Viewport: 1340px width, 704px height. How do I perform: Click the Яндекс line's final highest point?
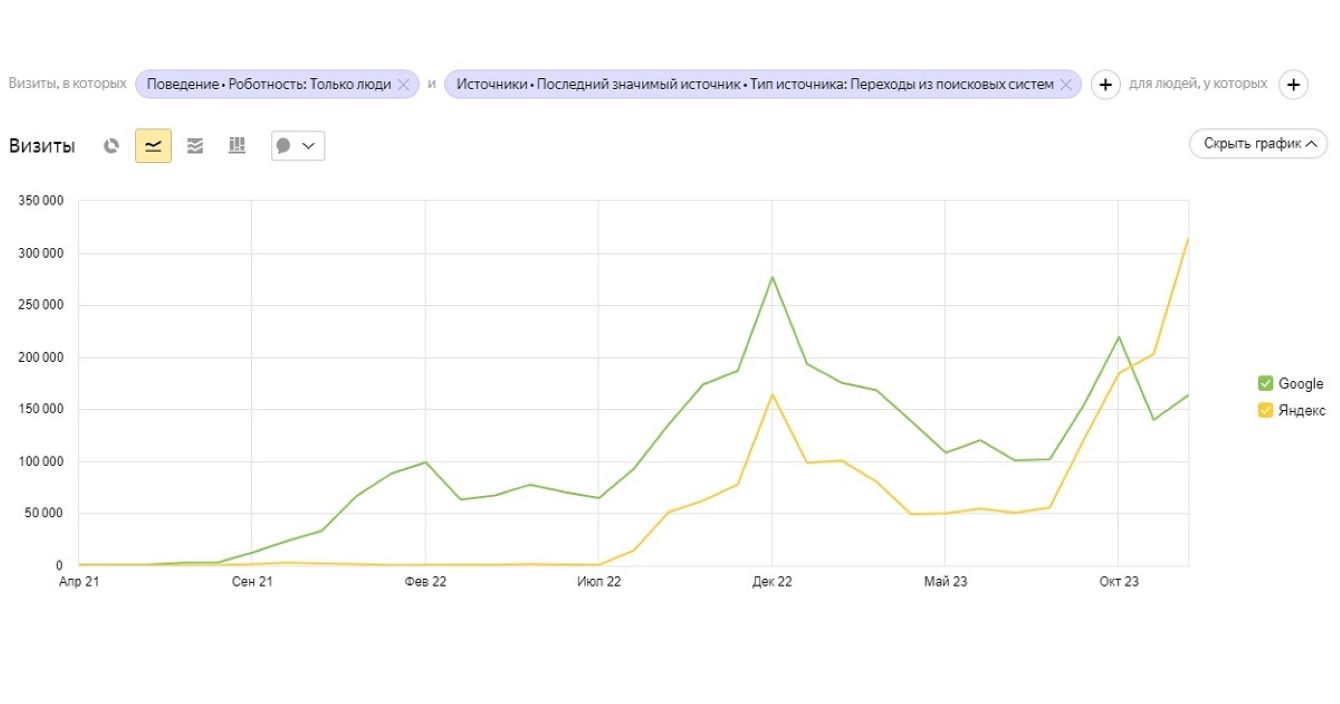click(x=1188, y=239)
